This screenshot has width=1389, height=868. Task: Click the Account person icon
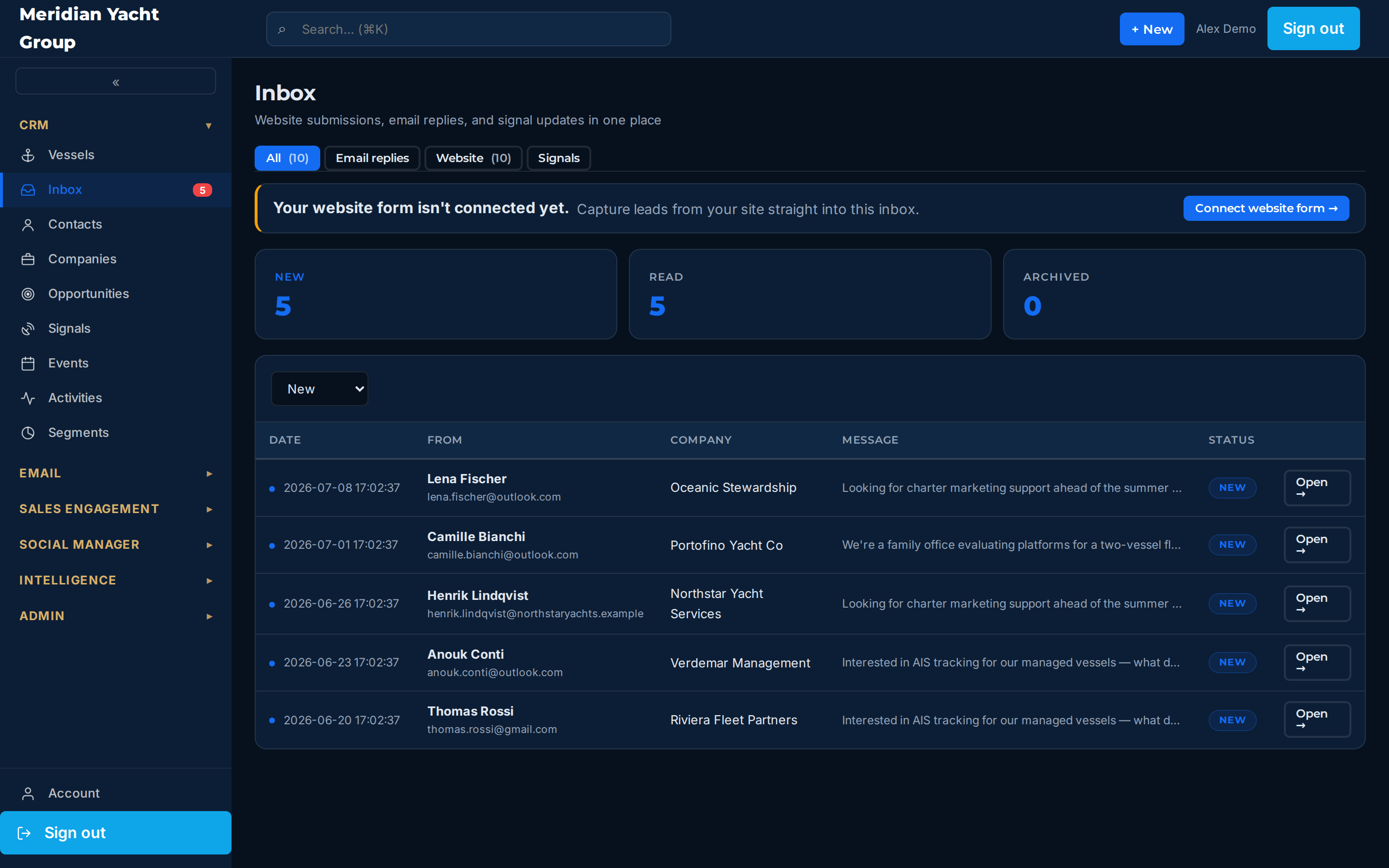27,793
